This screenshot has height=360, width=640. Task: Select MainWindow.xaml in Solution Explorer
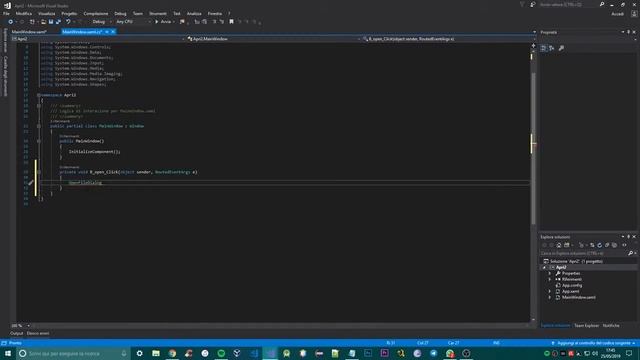coord(578,298)
